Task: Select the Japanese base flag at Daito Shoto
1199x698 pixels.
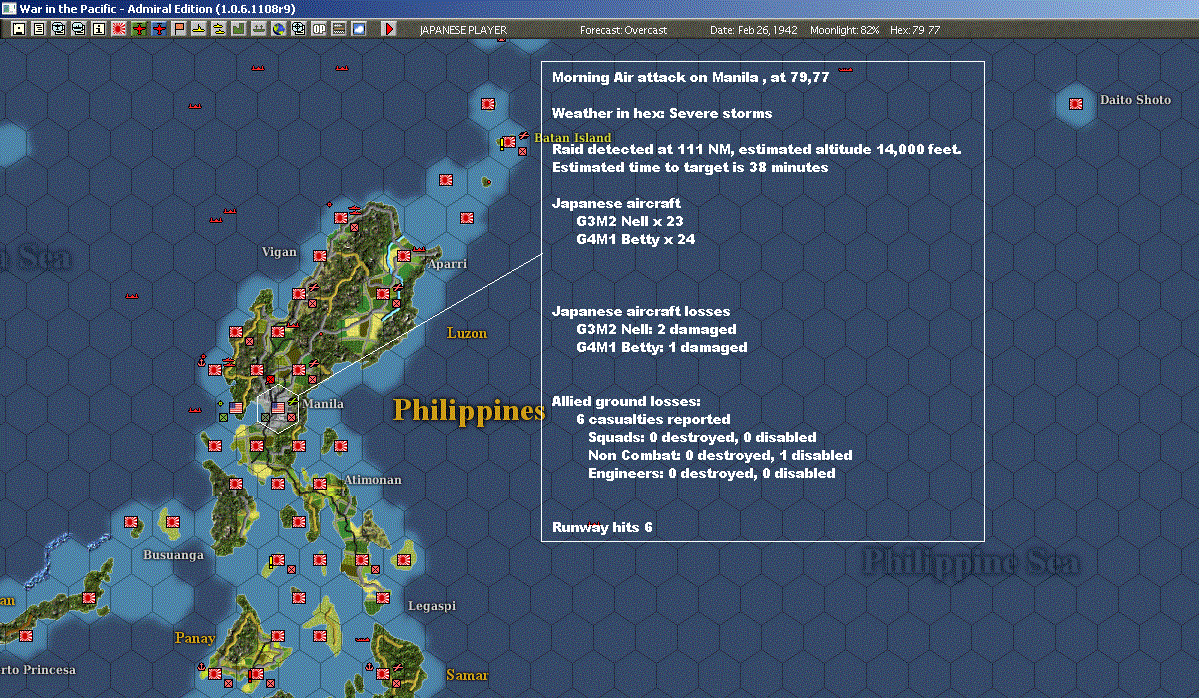Action: tap(1076, 104)
